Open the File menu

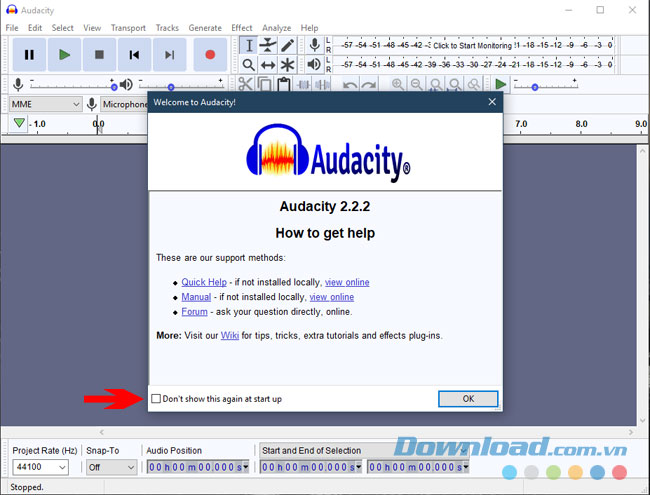[12, 28]
